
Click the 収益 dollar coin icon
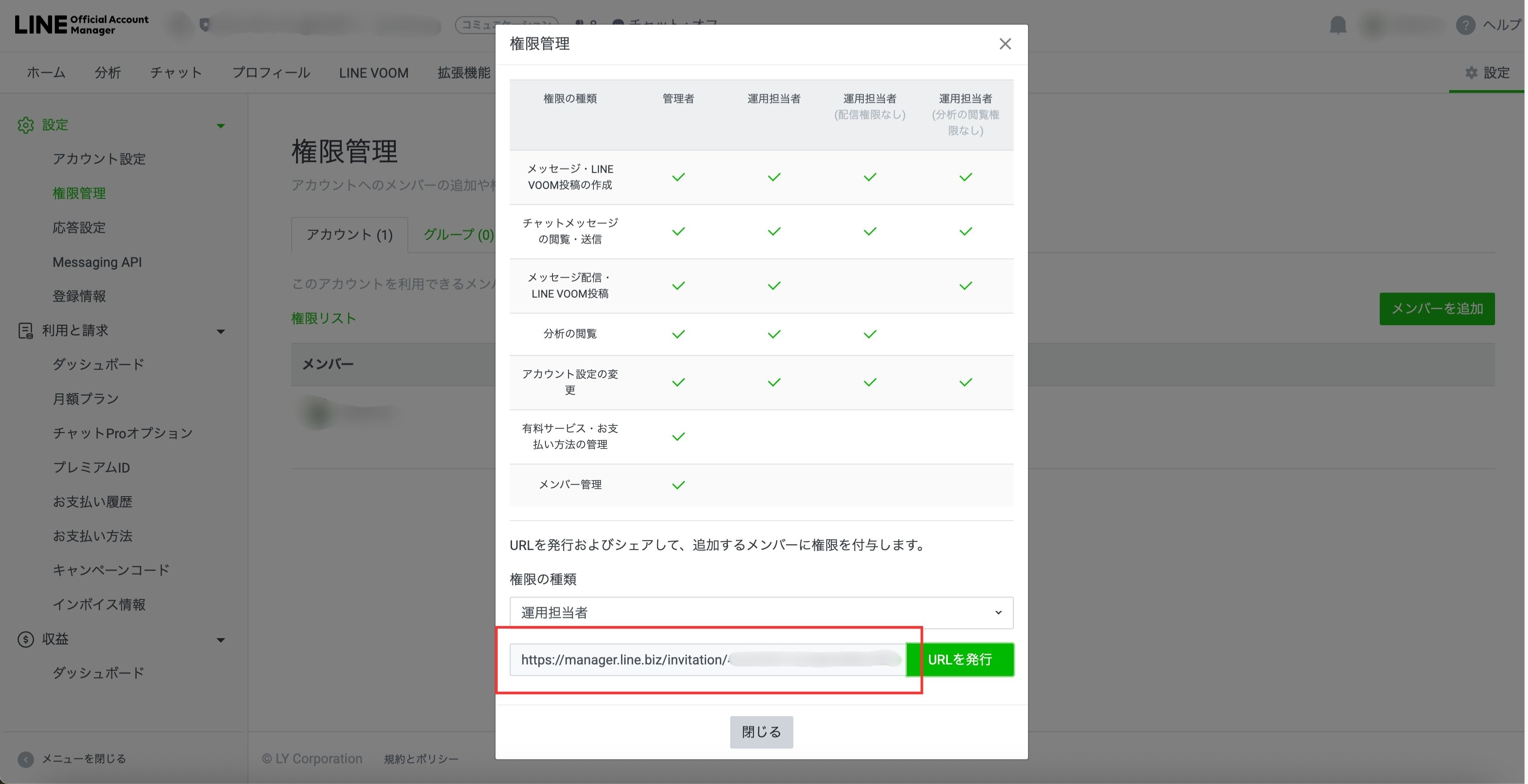coord(25,639)
